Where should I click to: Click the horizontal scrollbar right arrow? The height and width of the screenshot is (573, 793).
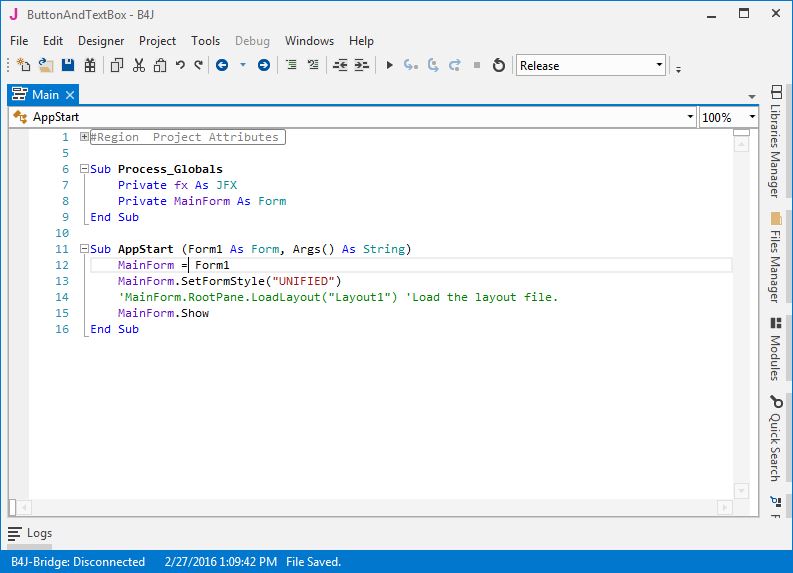point(725,507)
